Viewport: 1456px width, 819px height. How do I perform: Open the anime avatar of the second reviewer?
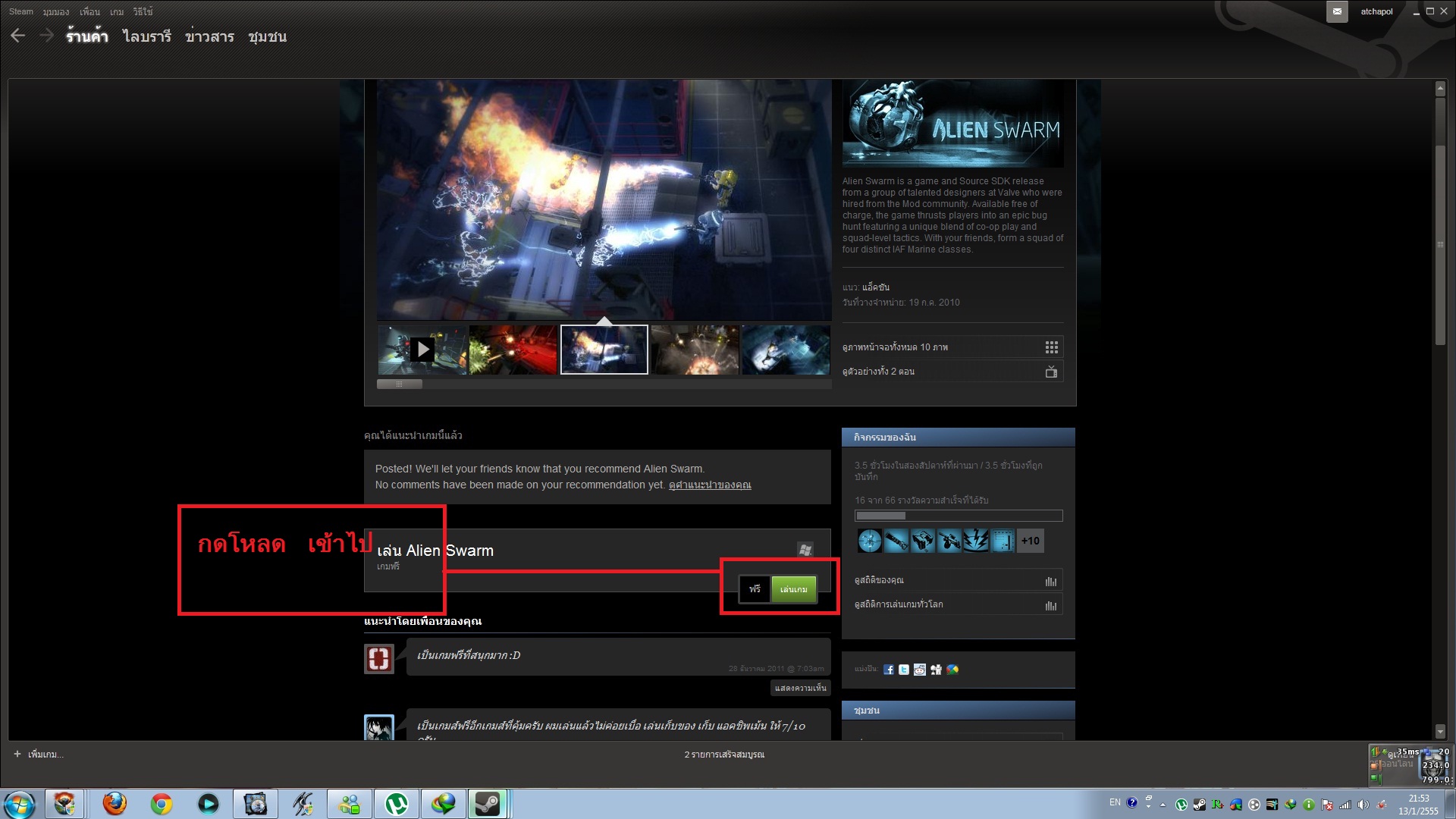click(379, 728)
